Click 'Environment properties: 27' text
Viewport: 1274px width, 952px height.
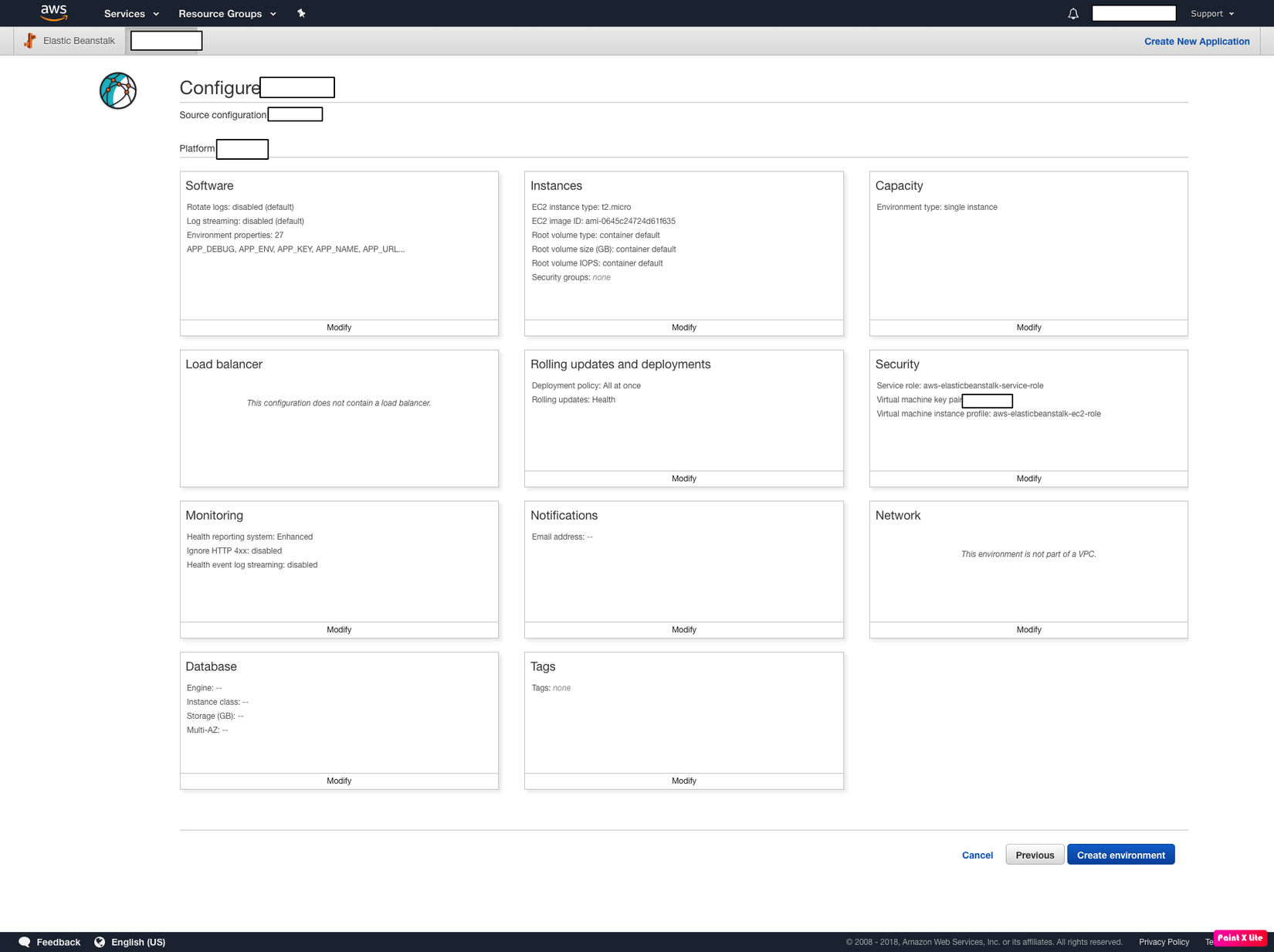coord(235,235)
